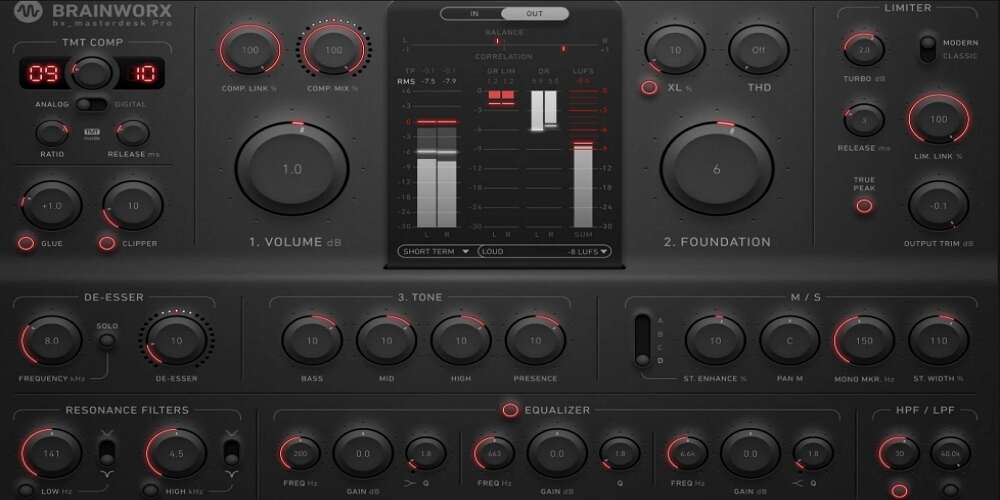1000x500 pixels.
Task: Flip the MODERN / CLASSIC limiter switch
Action: [x=928, y=49]
